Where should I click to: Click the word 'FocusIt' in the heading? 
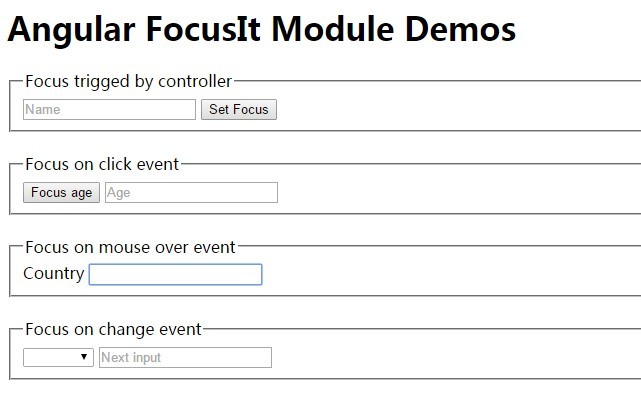click(x=203, y=29)
